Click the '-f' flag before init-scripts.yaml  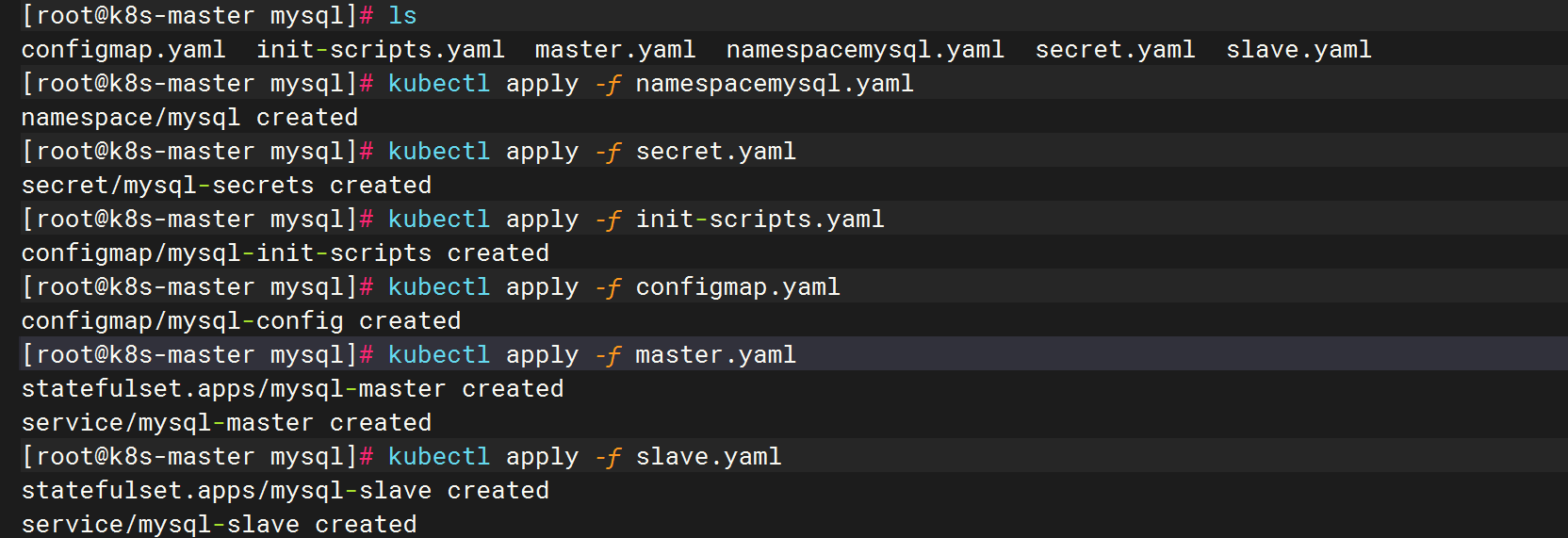click(x=608, y=220)
